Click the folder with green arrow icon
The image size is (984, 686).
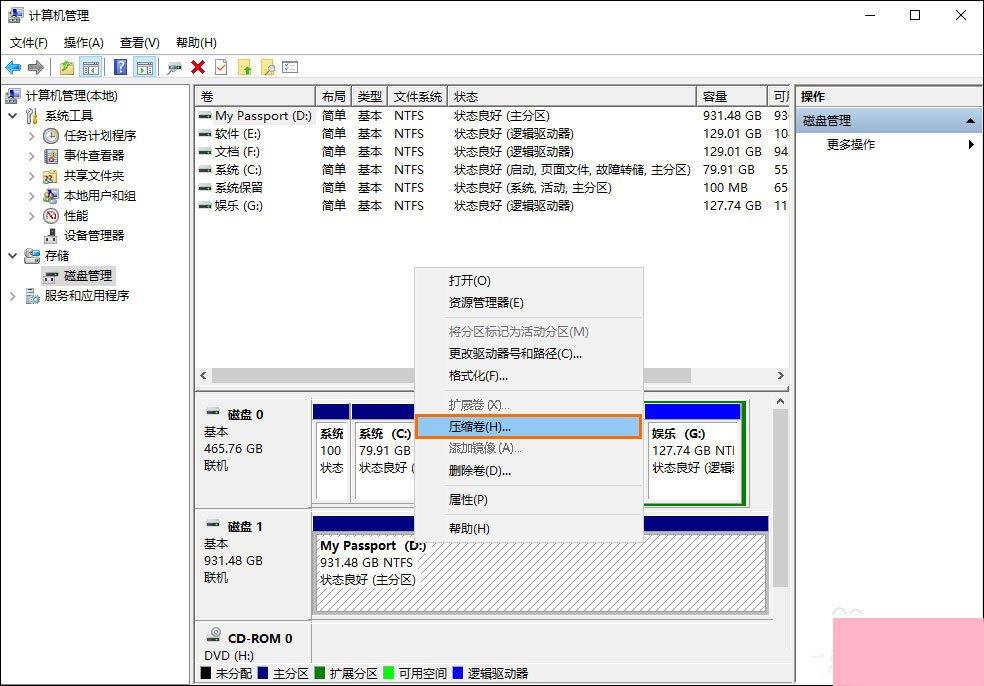[x=245, y=67]
